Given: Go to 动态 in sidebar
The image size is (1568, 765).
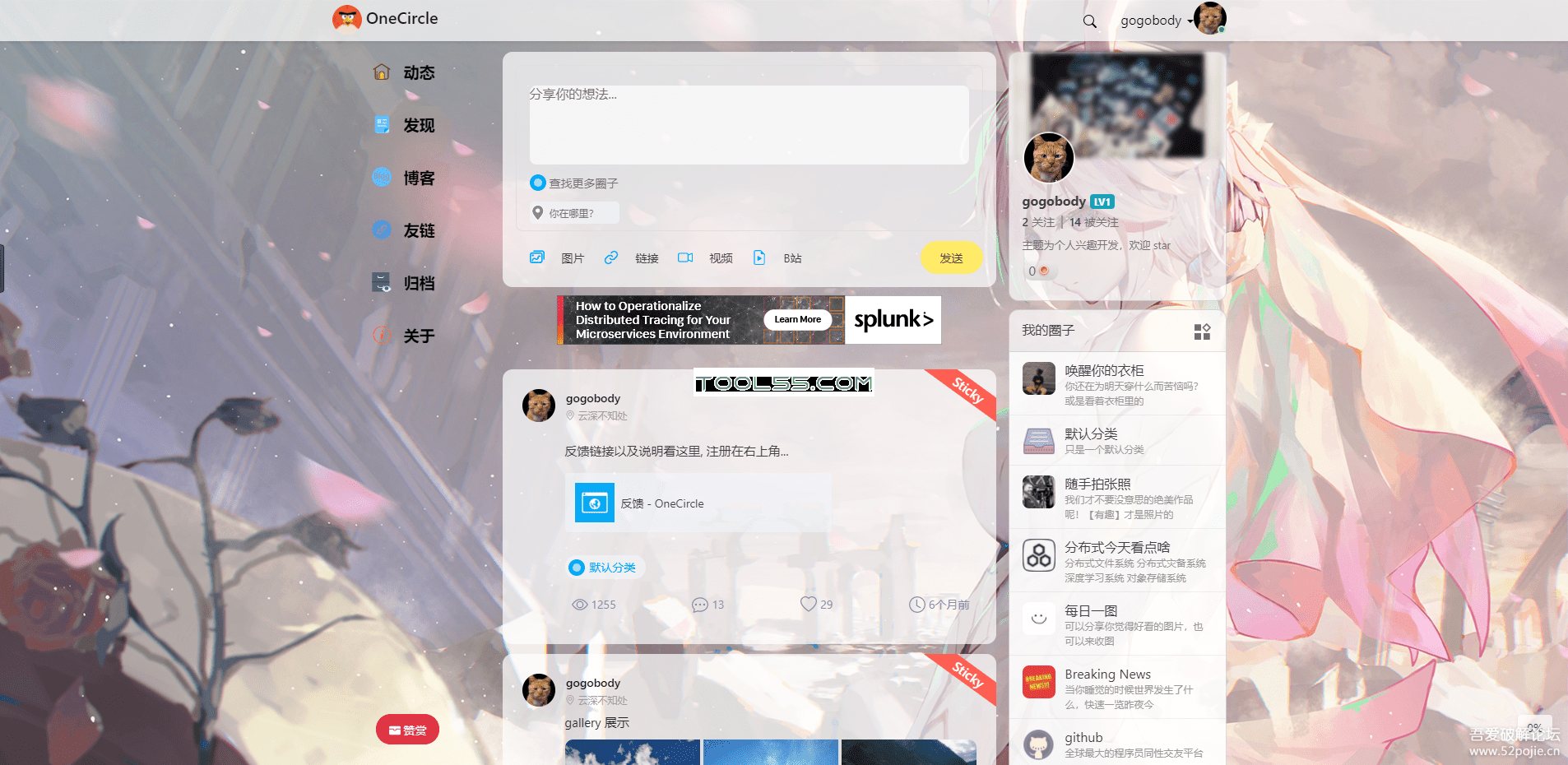Looking at the screenshot, I should (419, 72).
